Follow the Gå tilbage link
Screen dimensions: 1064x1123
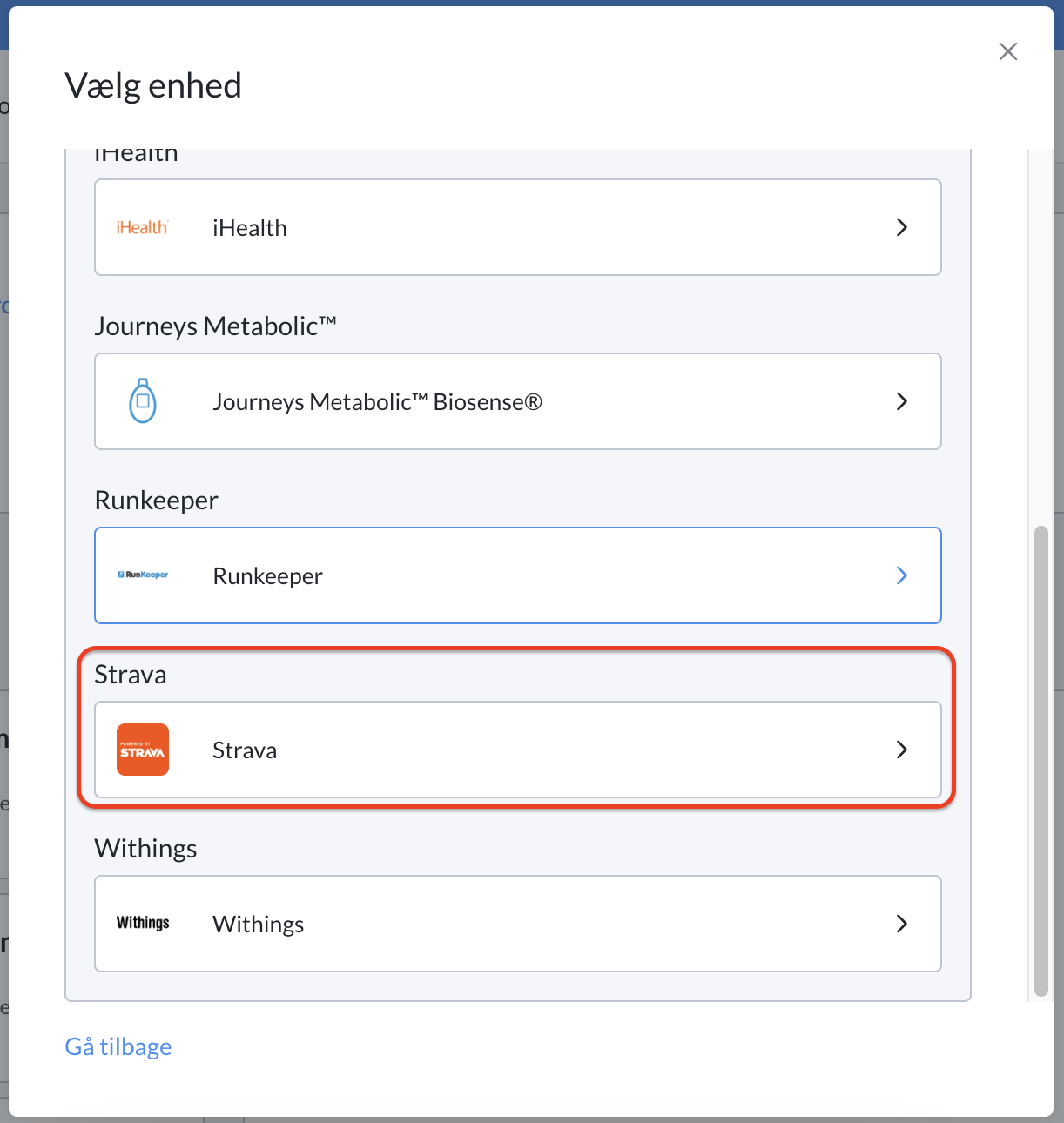click(118, 1046)
